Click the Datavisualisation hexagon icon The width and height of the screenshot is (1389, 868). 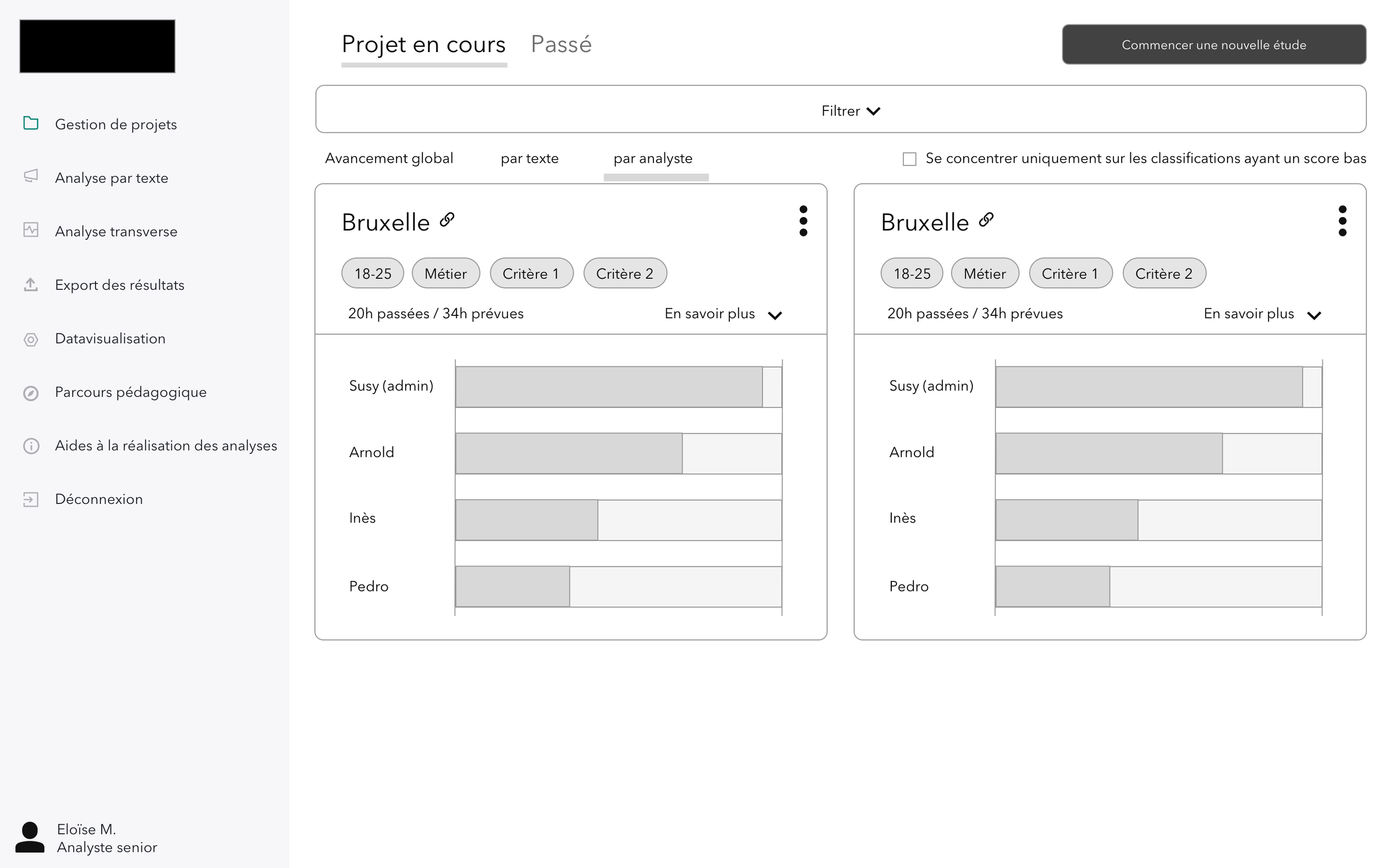[31, 339]
